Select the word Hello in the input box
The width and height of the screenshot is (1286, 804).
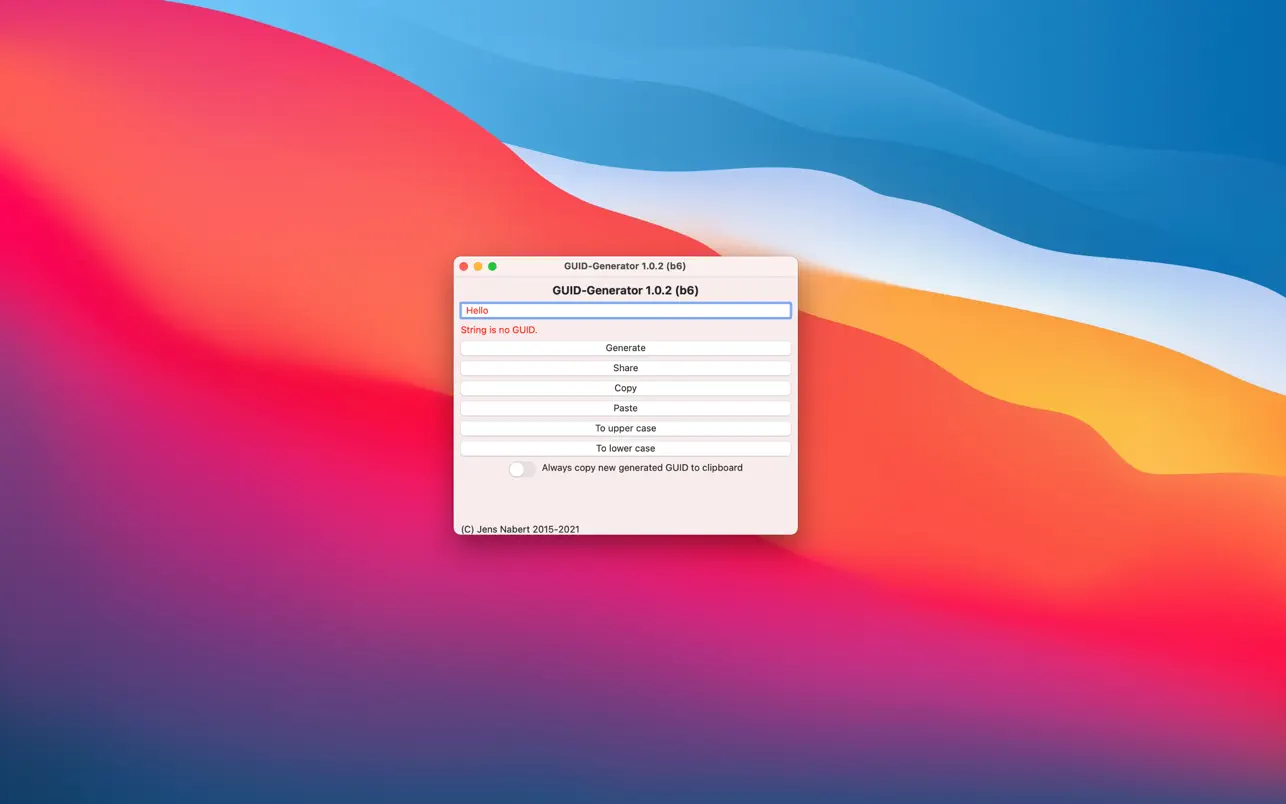click(x=475, y=310)
